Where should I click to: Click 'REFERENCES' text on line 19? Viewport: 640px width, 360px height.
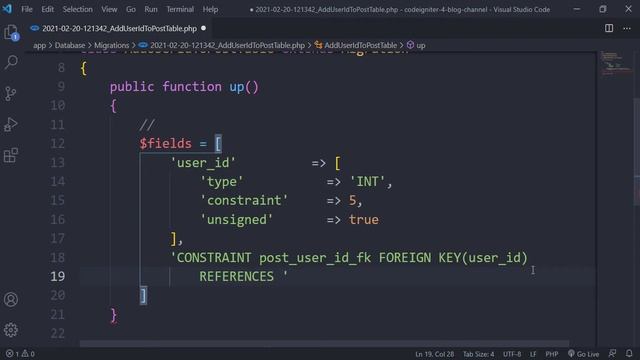pos(236,276)
